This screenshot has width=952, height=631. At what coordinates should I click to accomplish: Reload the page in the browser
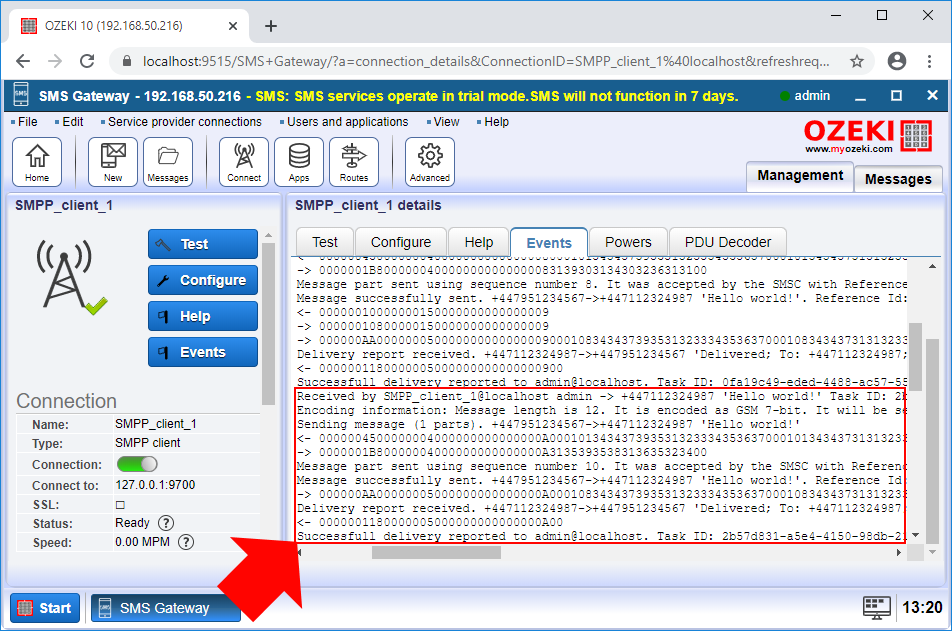pyautogui.click(x=87, y=61)
